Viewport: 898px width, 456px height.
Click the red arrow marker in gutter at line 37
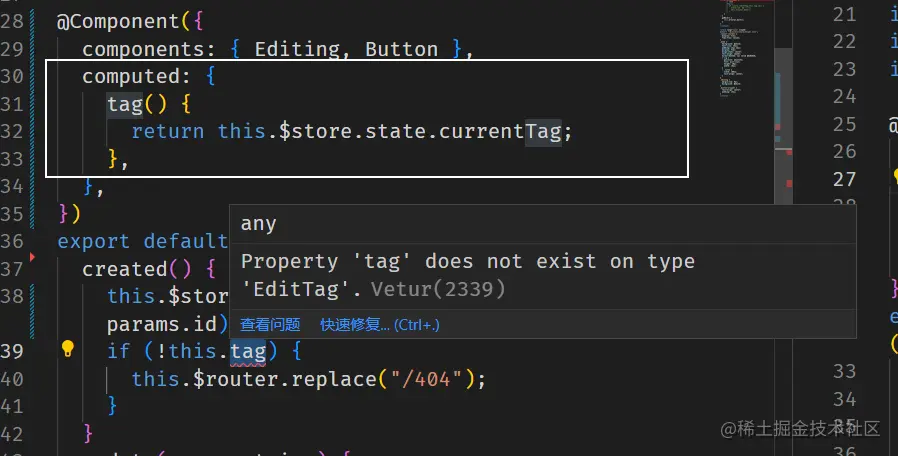(x=33, y=257)
